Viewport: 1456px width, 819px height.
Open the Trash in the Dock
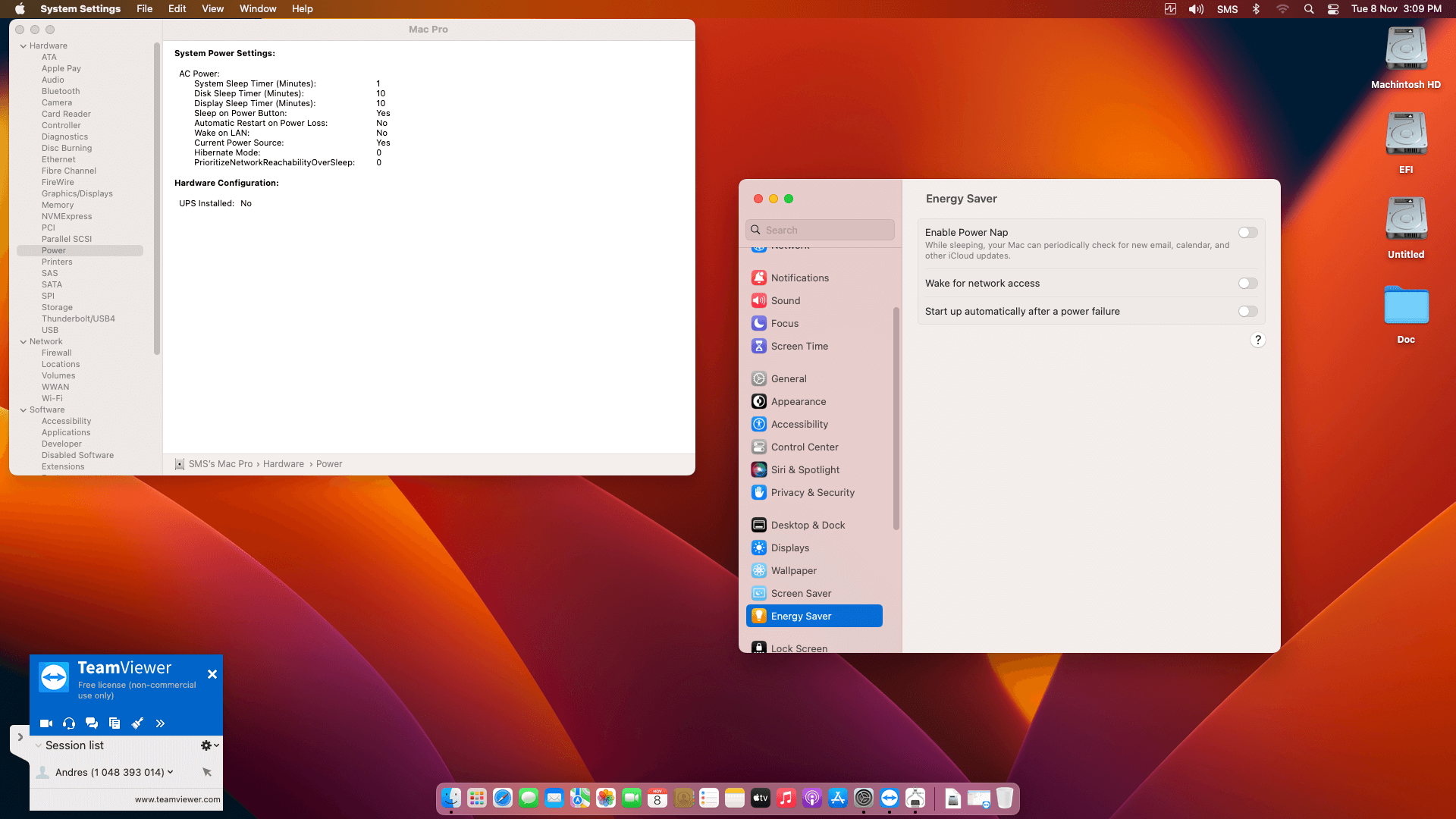point(1005,798)
